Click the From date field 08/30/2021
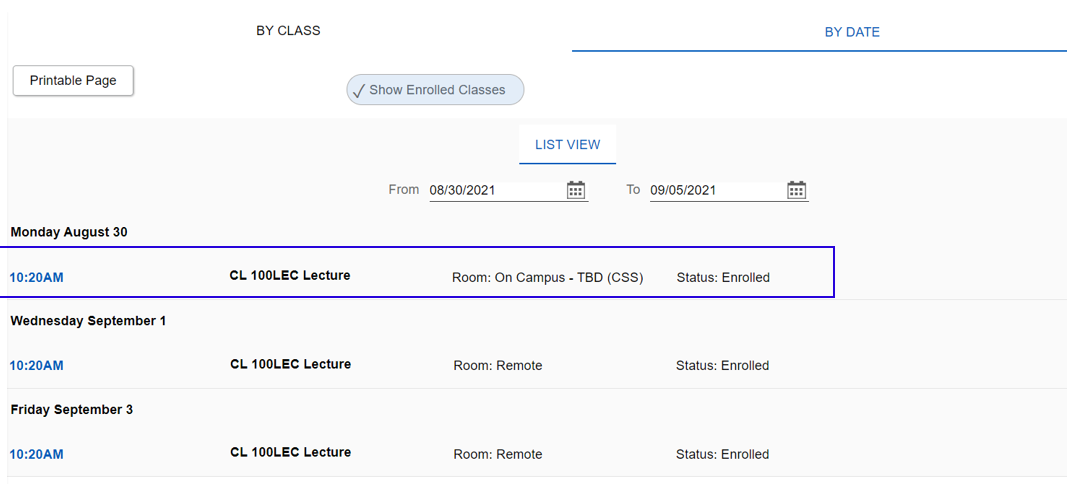Viewport: 1075px width, 488px height. pos(495,190)
